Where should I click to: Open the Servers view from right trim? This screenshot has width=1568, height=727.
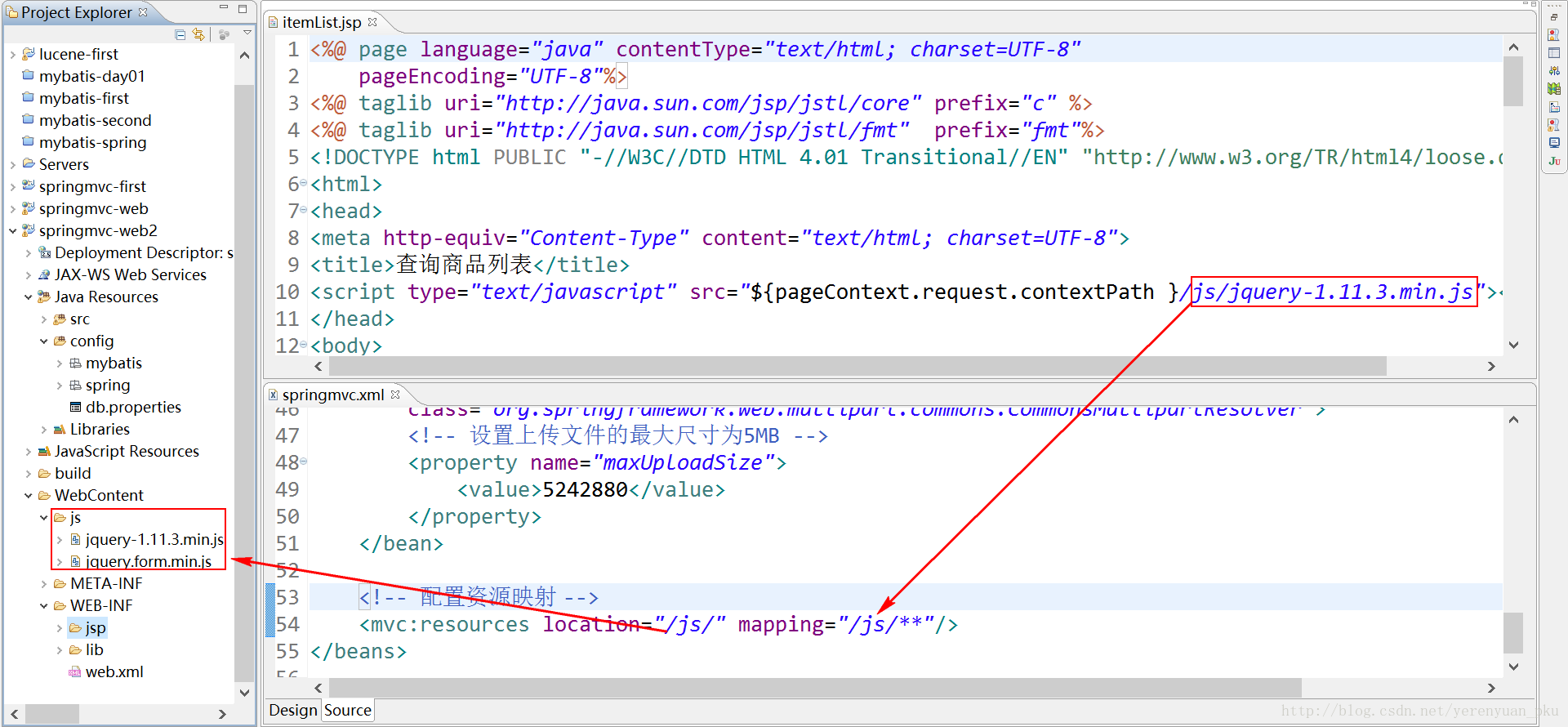pos(1554,71)
